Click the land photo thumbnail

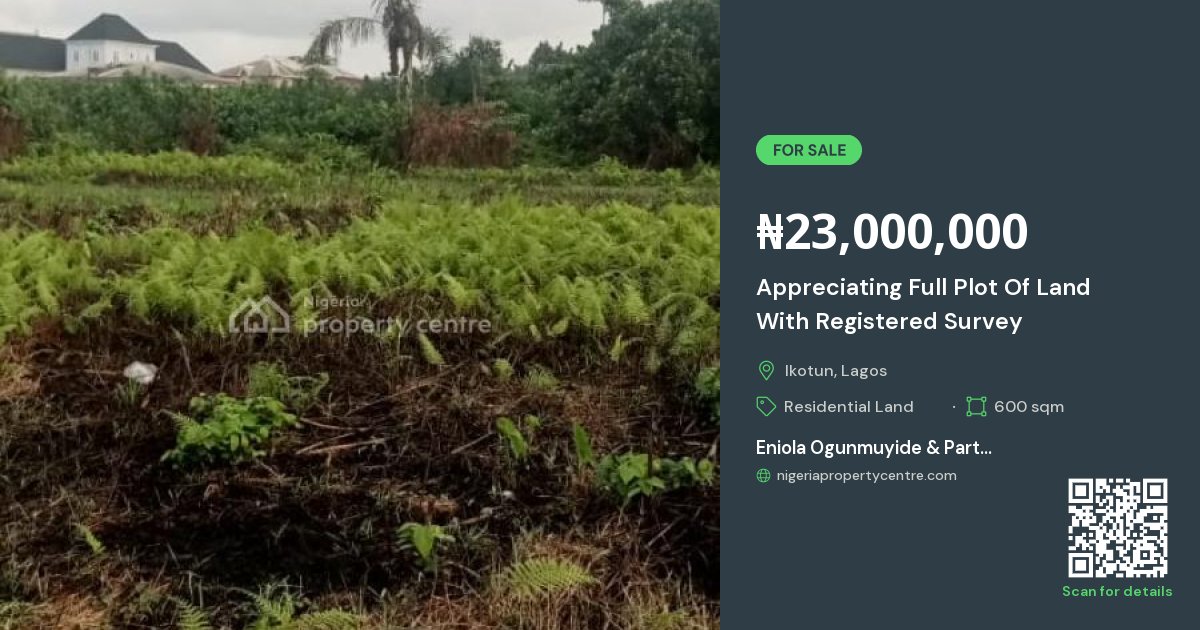pyautogui.click(x=360, y=315)
